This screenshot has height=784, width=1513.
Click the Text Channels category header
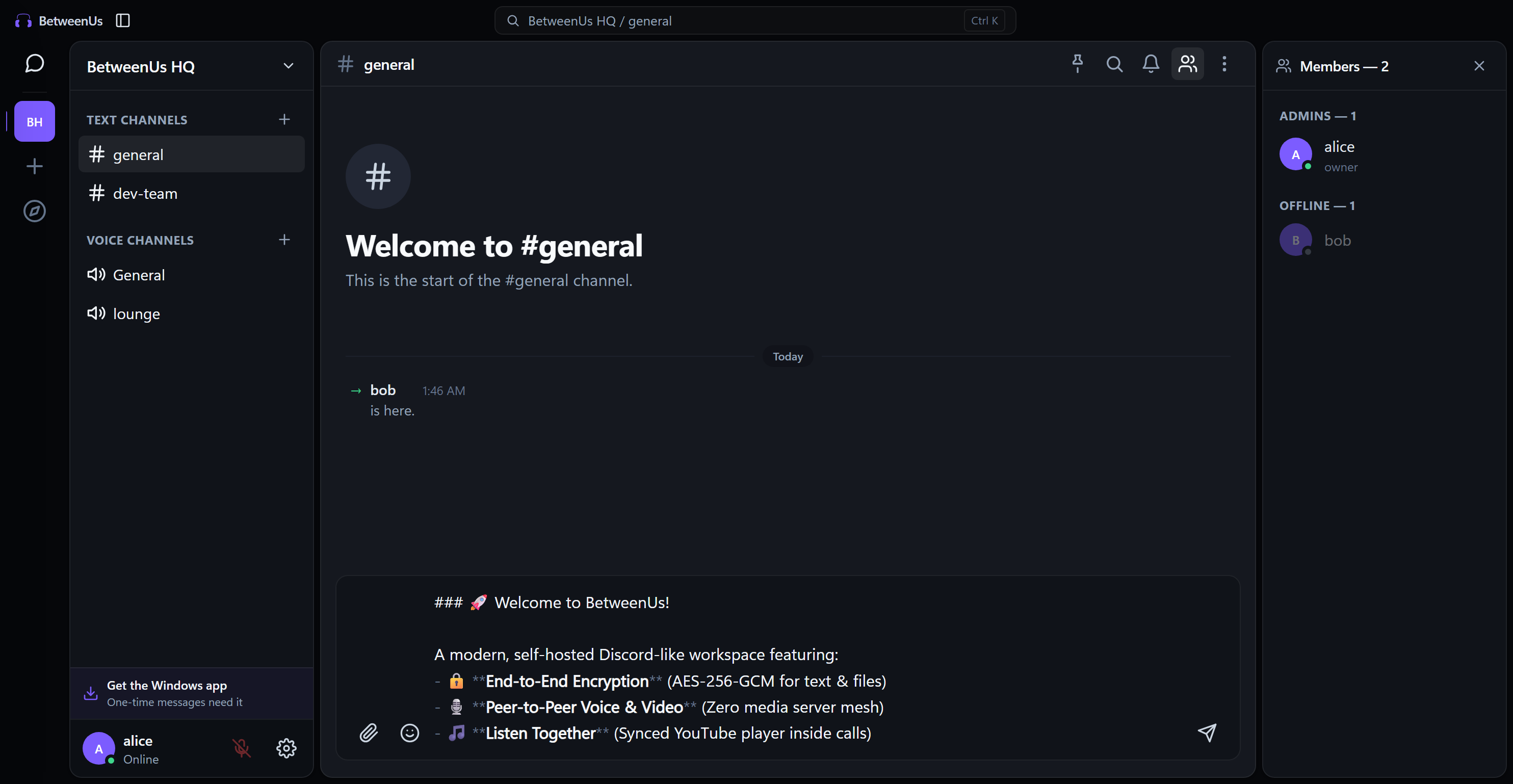137,120
